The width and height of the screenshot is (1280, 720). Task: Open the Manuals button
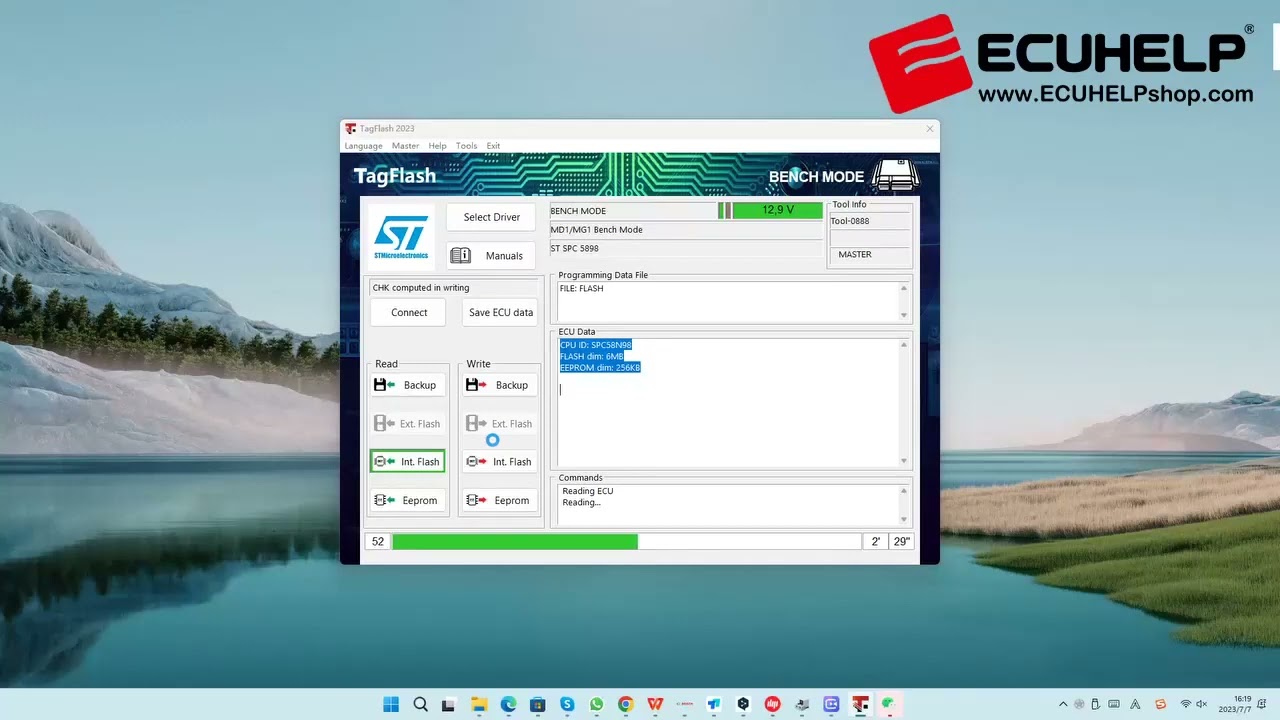tap(491, 255)
